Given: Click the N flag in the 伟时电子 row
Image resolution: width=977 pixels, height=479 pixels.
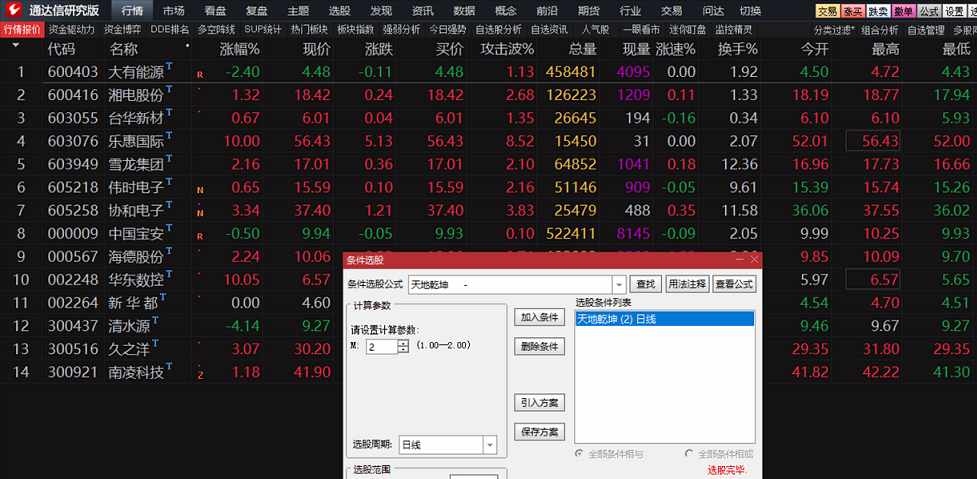Looking at the screenshot, I should coord(200,190).
